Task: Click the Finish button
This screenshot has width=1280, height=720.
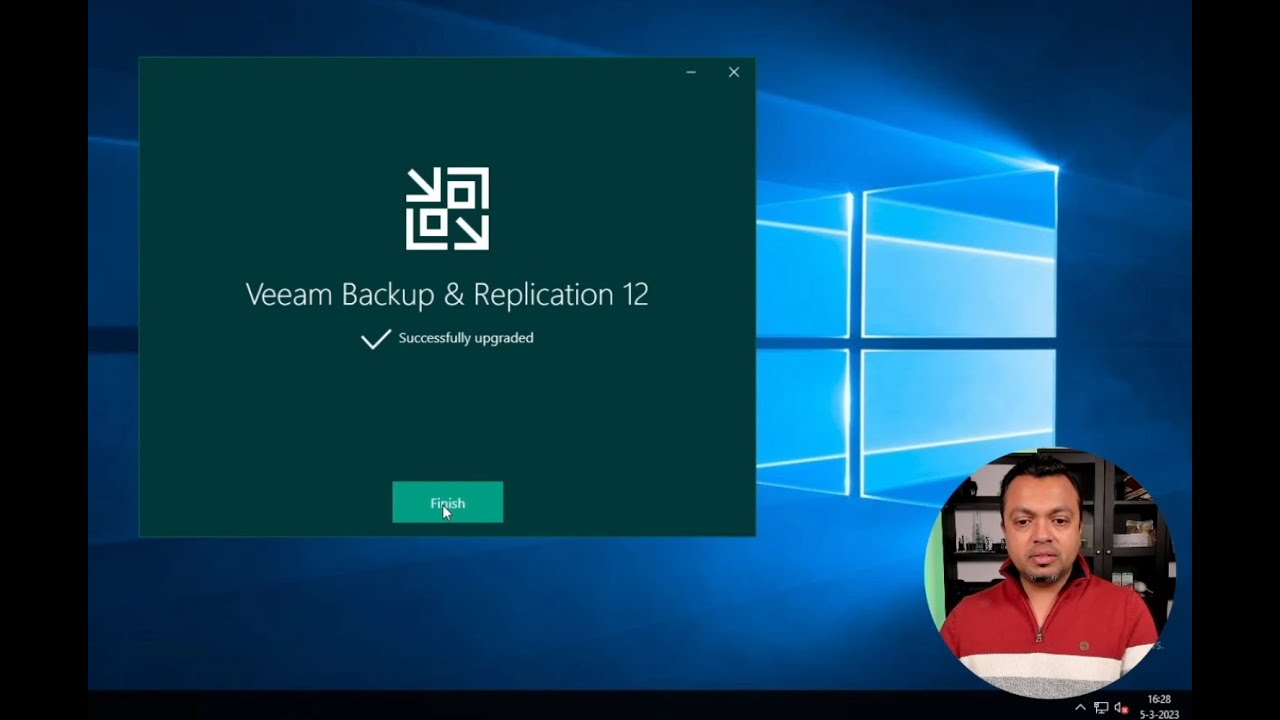Action: coord(447,502)
